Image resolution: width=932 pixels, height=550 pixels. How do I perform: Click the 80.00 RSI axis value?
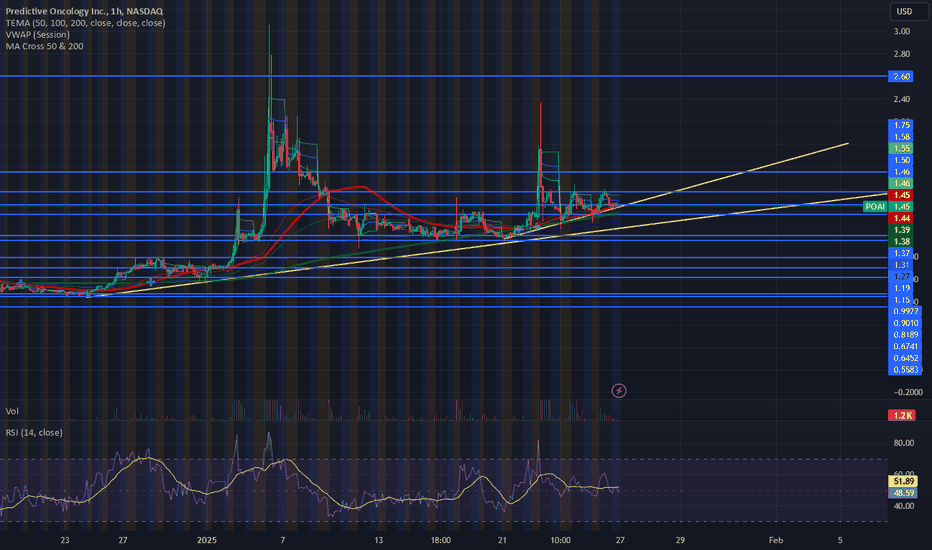(x=903, y=443)
